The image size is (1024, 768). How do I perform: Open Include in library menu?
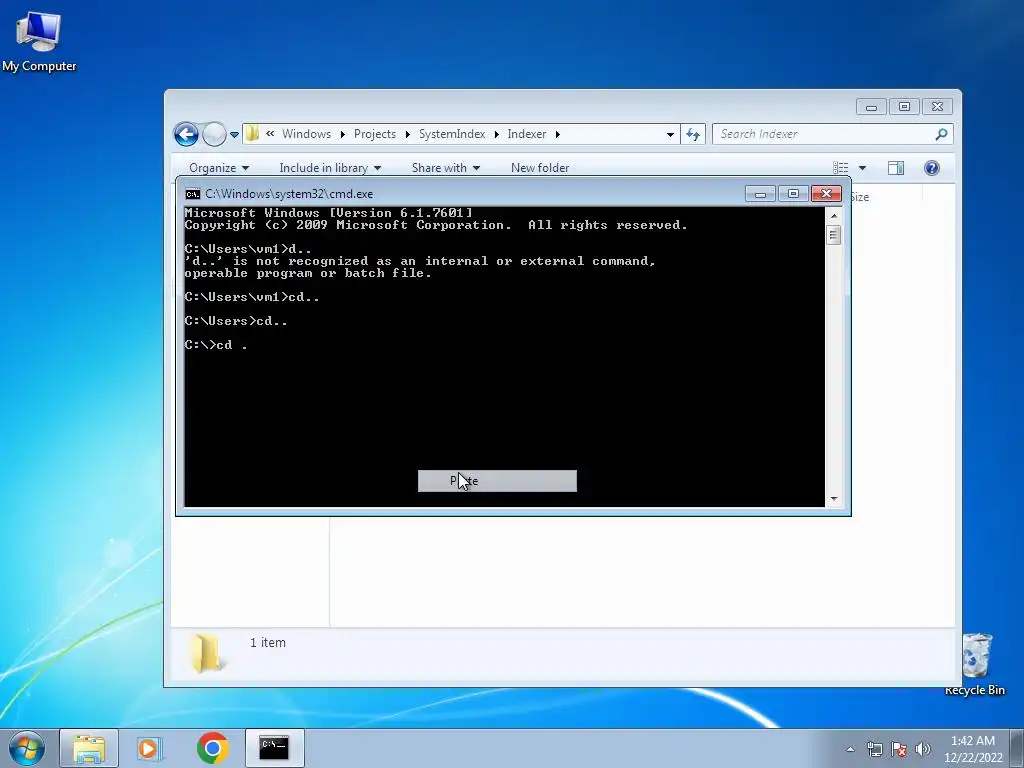tap(330, 168)
